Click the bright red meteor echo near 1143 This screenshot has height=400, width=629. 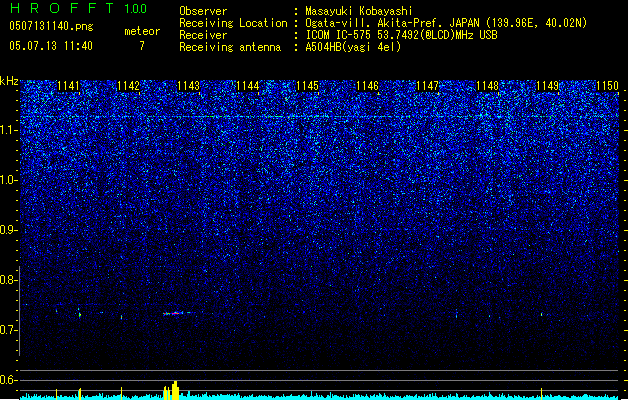tap(173, 313)
